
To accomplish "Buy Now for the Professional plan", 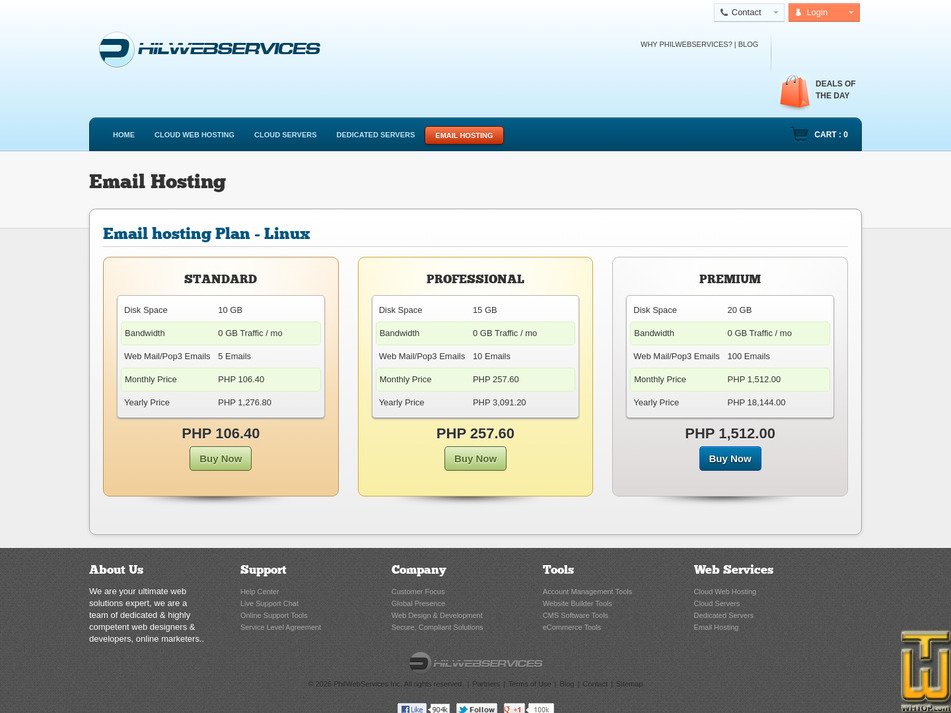I will tap(475, 458).
